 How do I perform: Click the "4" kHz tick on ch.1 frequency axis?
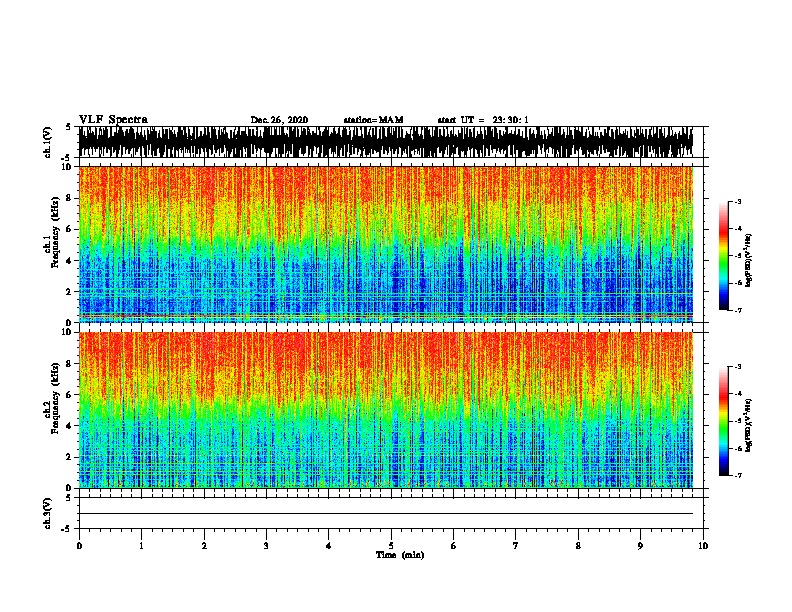[x=71, y=261]
